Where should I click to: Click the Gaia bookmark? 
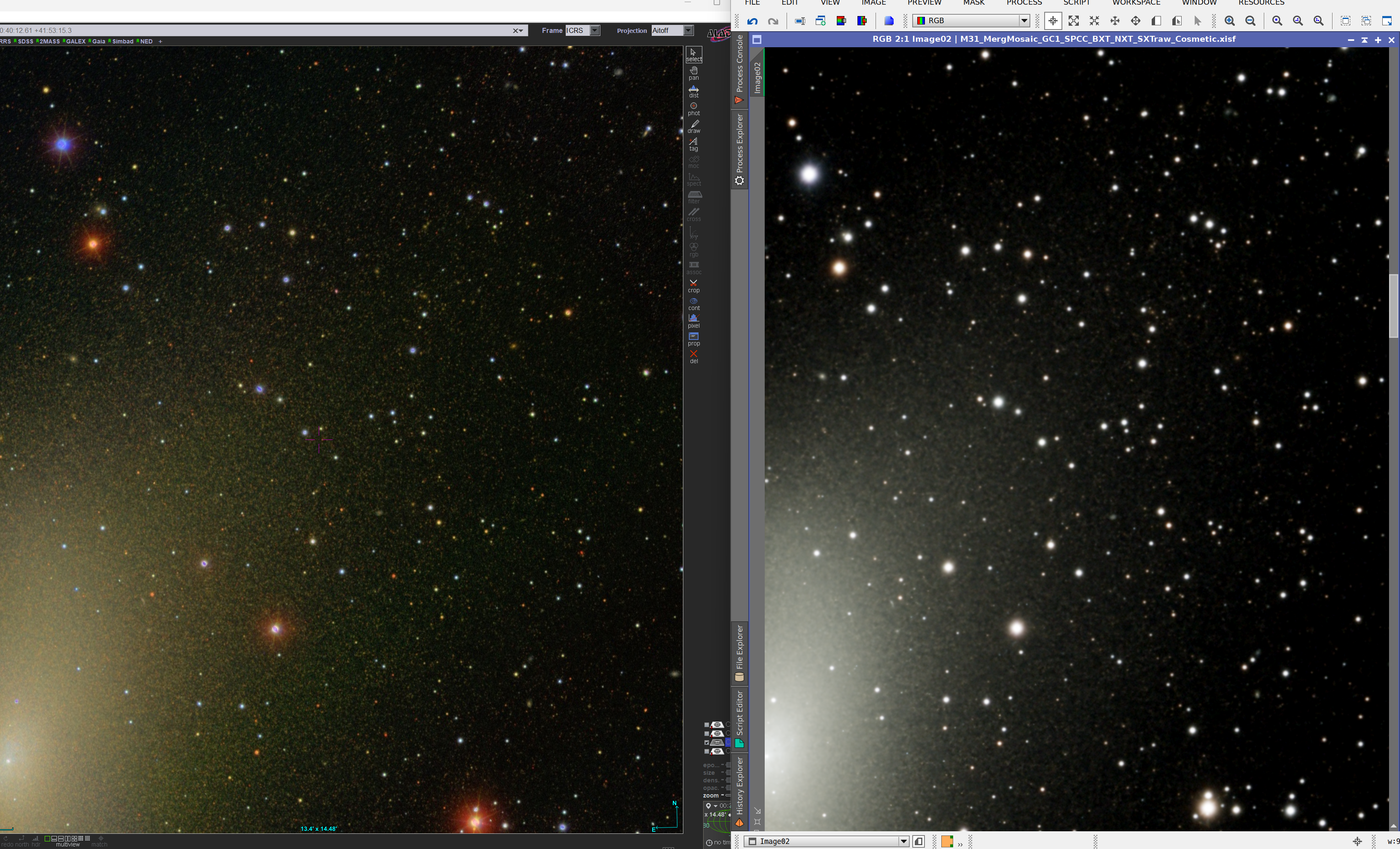97,41
